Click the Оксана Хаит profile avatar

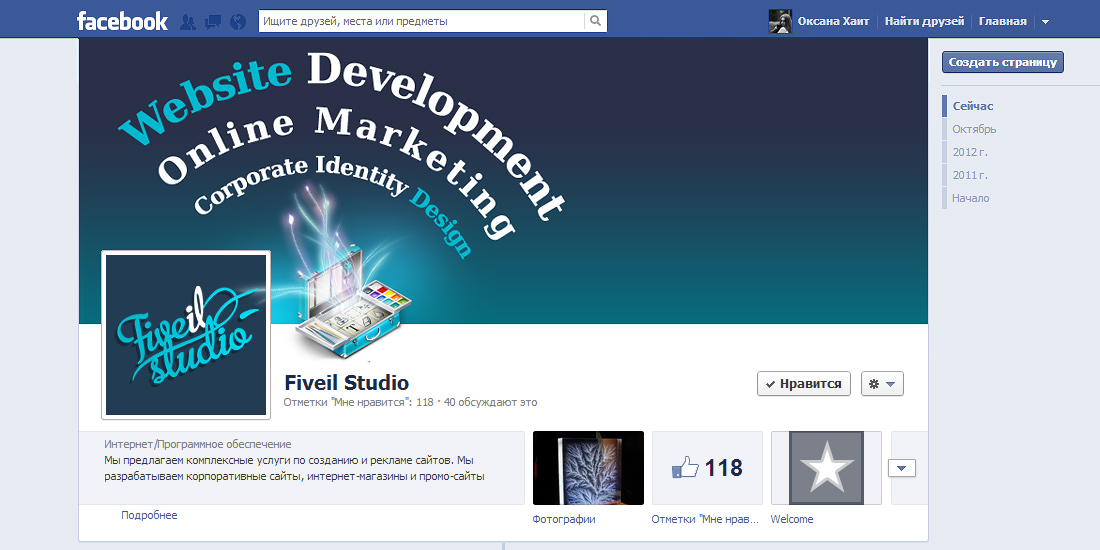tap(780, 21)
